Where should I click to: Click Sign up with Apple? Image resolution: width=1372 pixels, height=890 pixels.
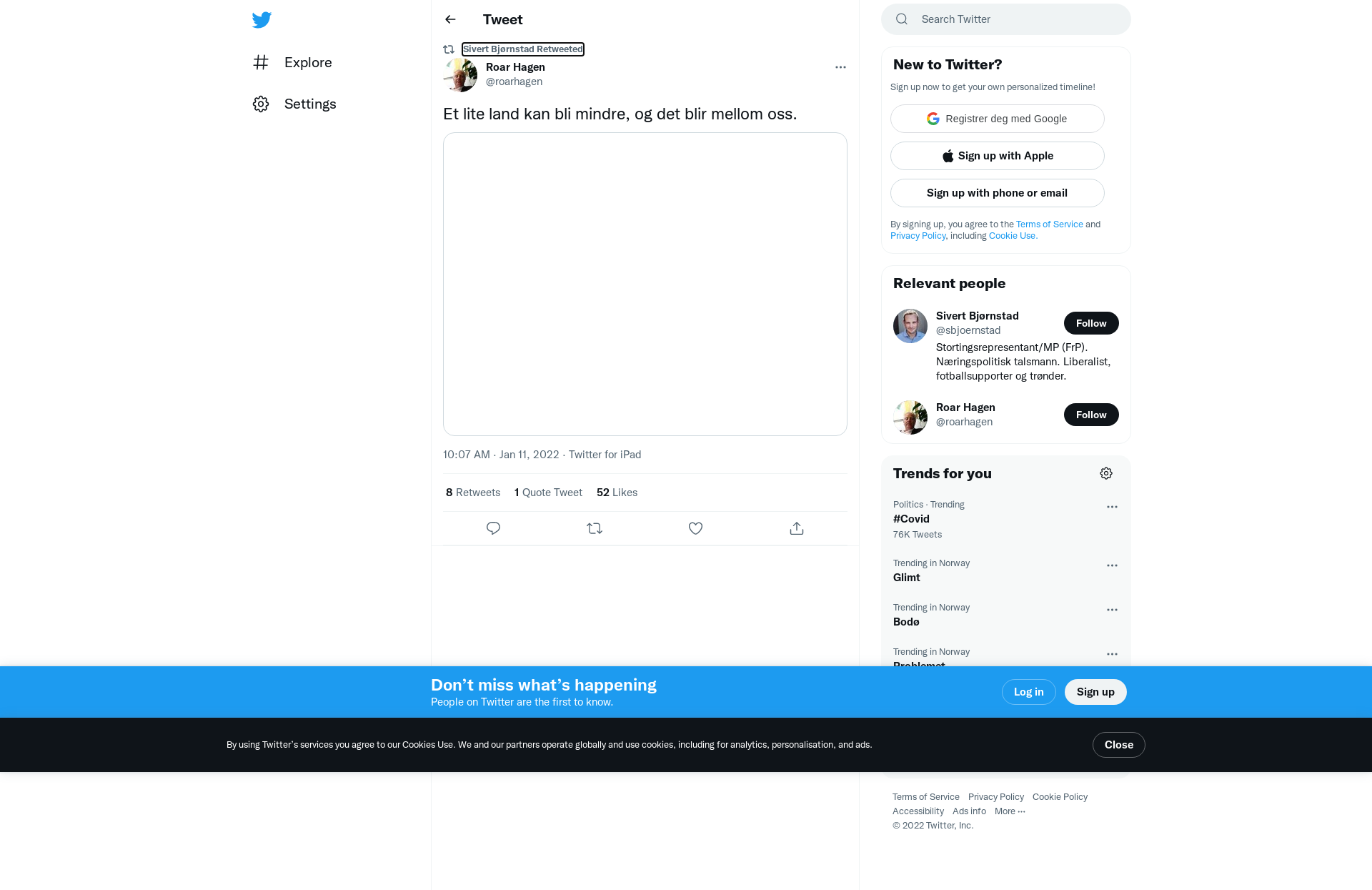[x=998, y=156]
